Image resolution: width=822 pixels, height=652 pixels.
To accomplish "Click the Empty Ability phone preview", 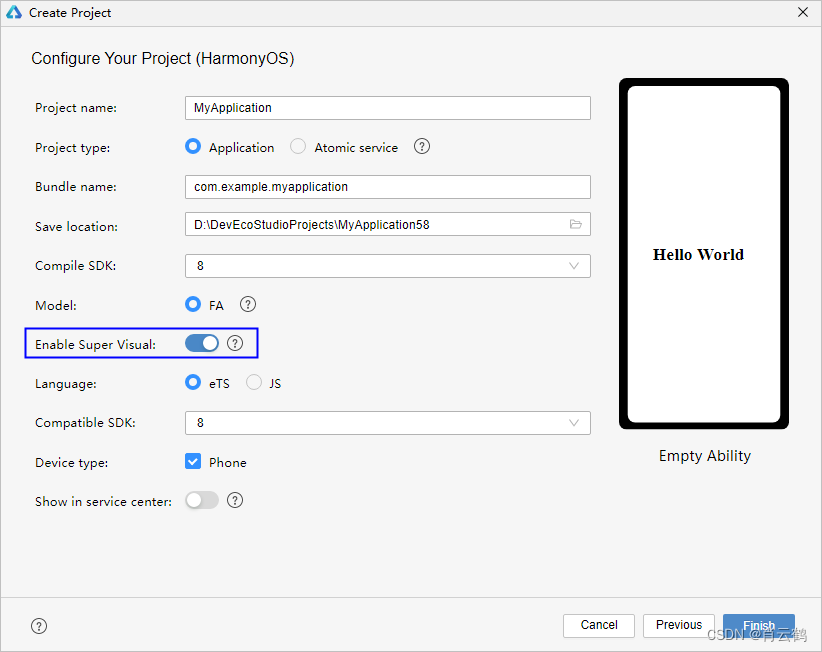I will (x=704, y=254).
